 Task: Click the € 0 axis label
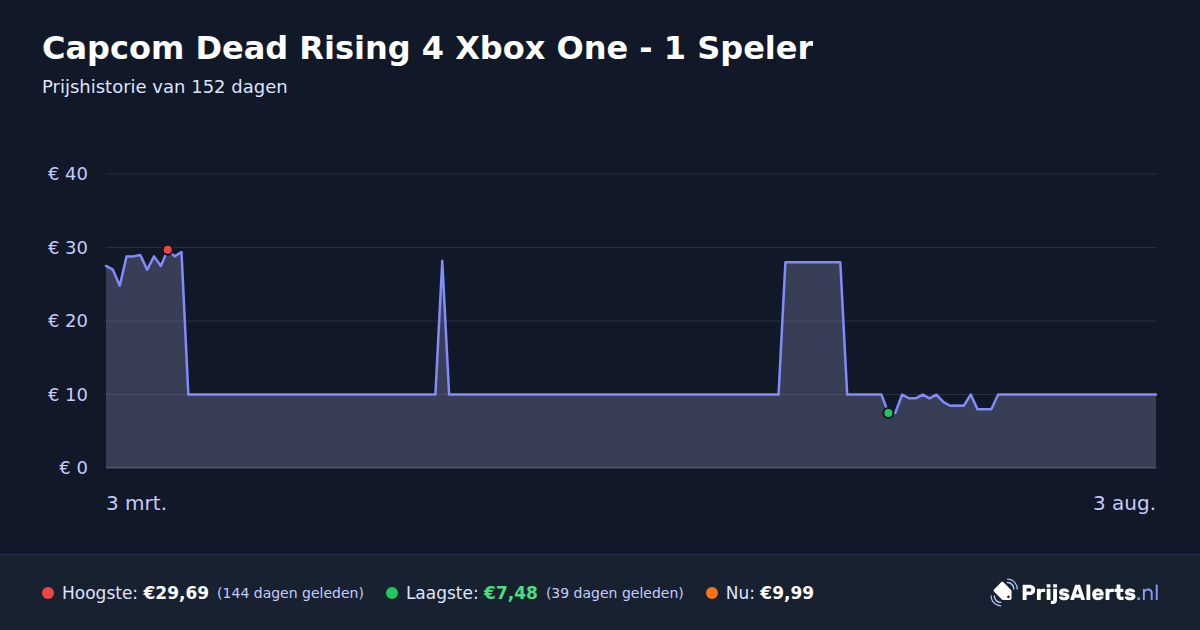point(73,468)
